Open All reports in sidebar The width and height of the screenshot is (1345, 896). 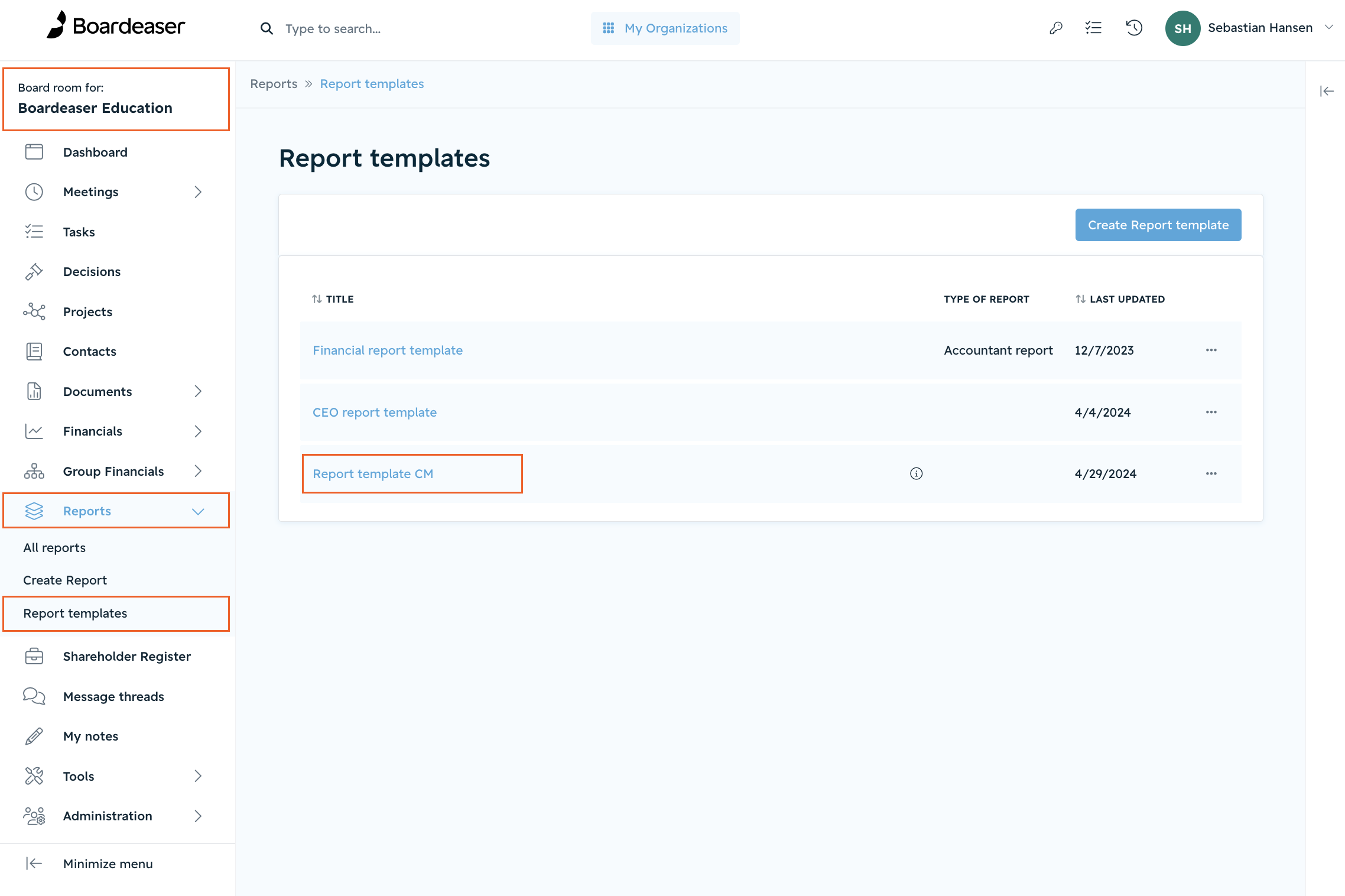point(54,548)
